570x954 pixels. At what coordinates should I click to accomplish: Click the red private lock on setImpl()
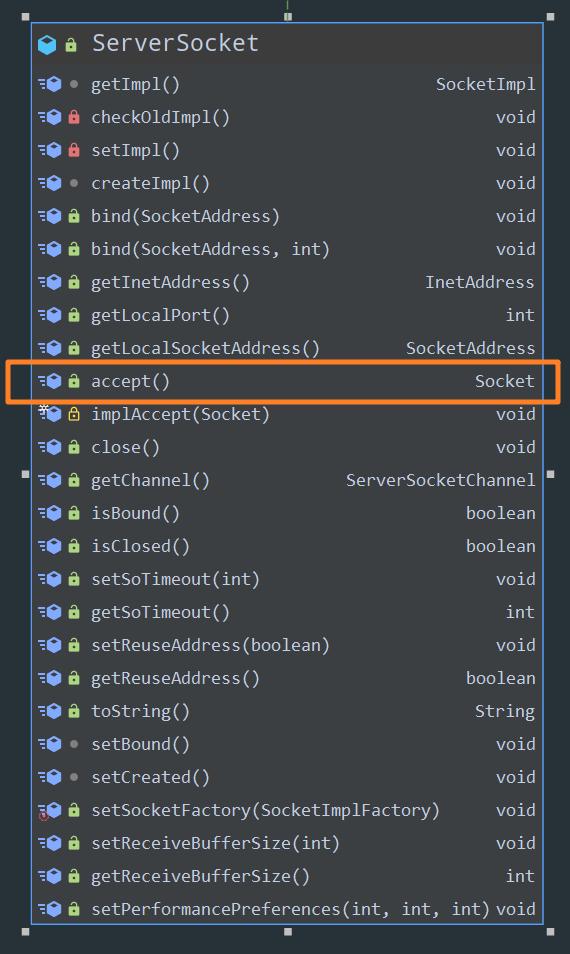pos(74,150)
